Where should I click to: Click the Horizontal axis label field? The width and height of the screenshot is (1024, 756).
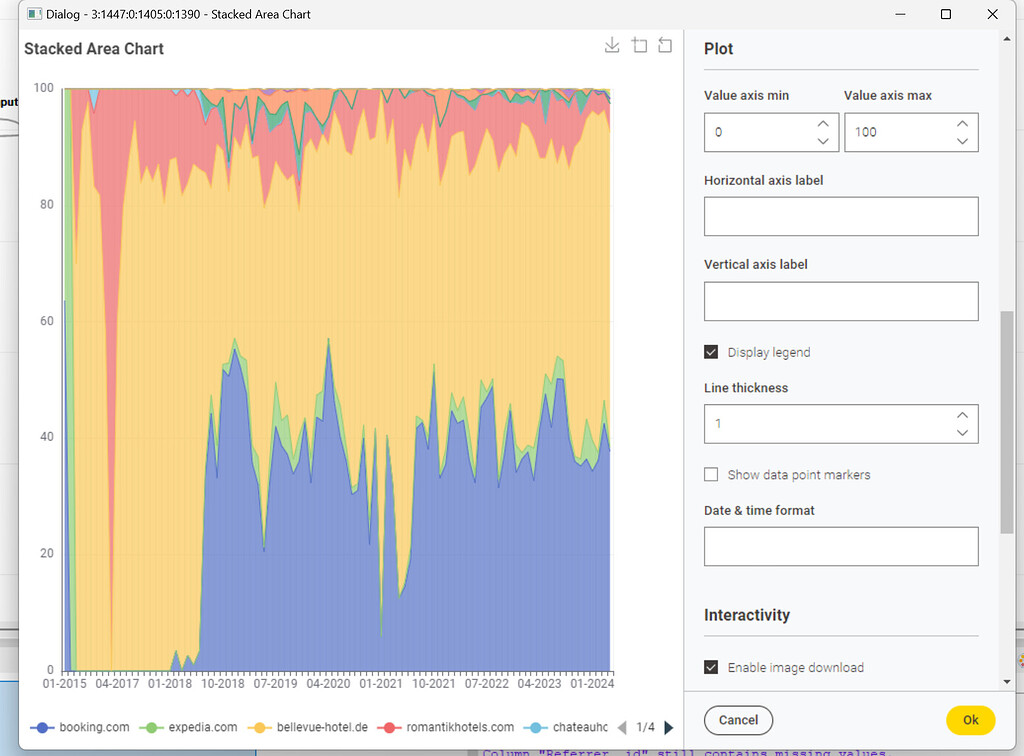841,216
